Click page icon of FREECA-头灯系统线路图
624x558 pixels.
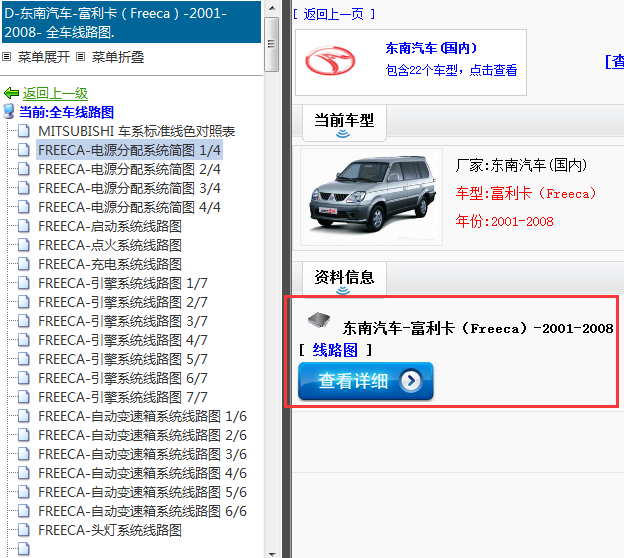tap(24, 530)
